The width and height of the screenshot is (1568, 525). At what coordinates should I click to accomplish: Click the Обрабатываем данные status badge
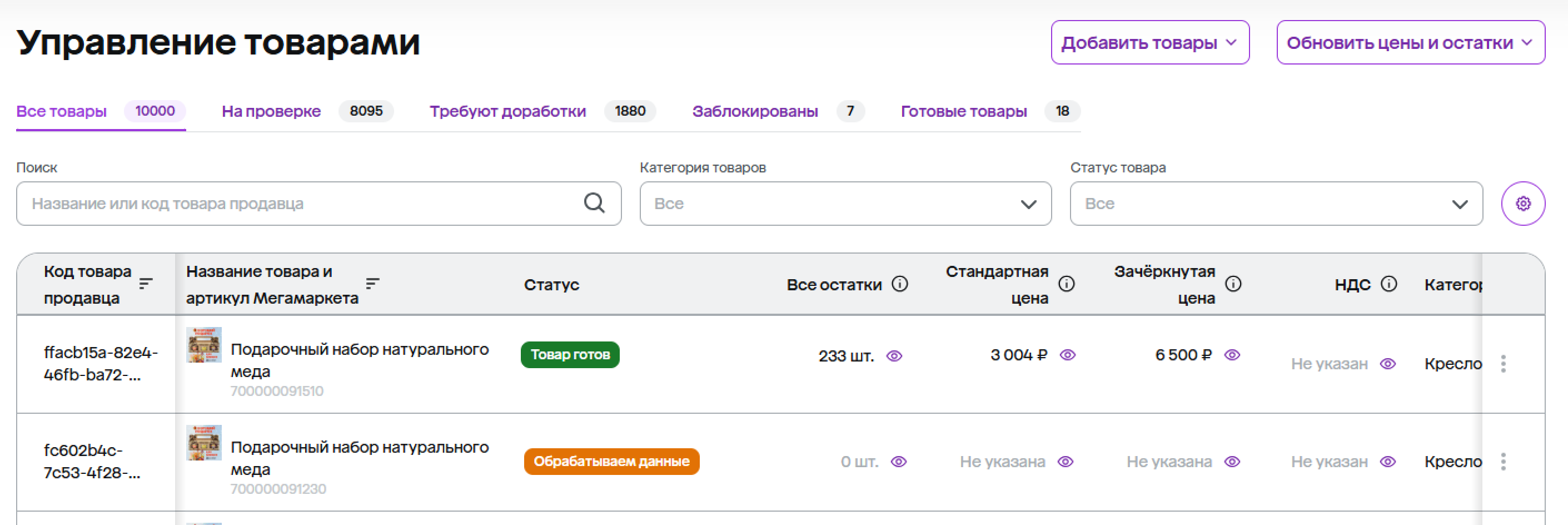pos(612,462)
